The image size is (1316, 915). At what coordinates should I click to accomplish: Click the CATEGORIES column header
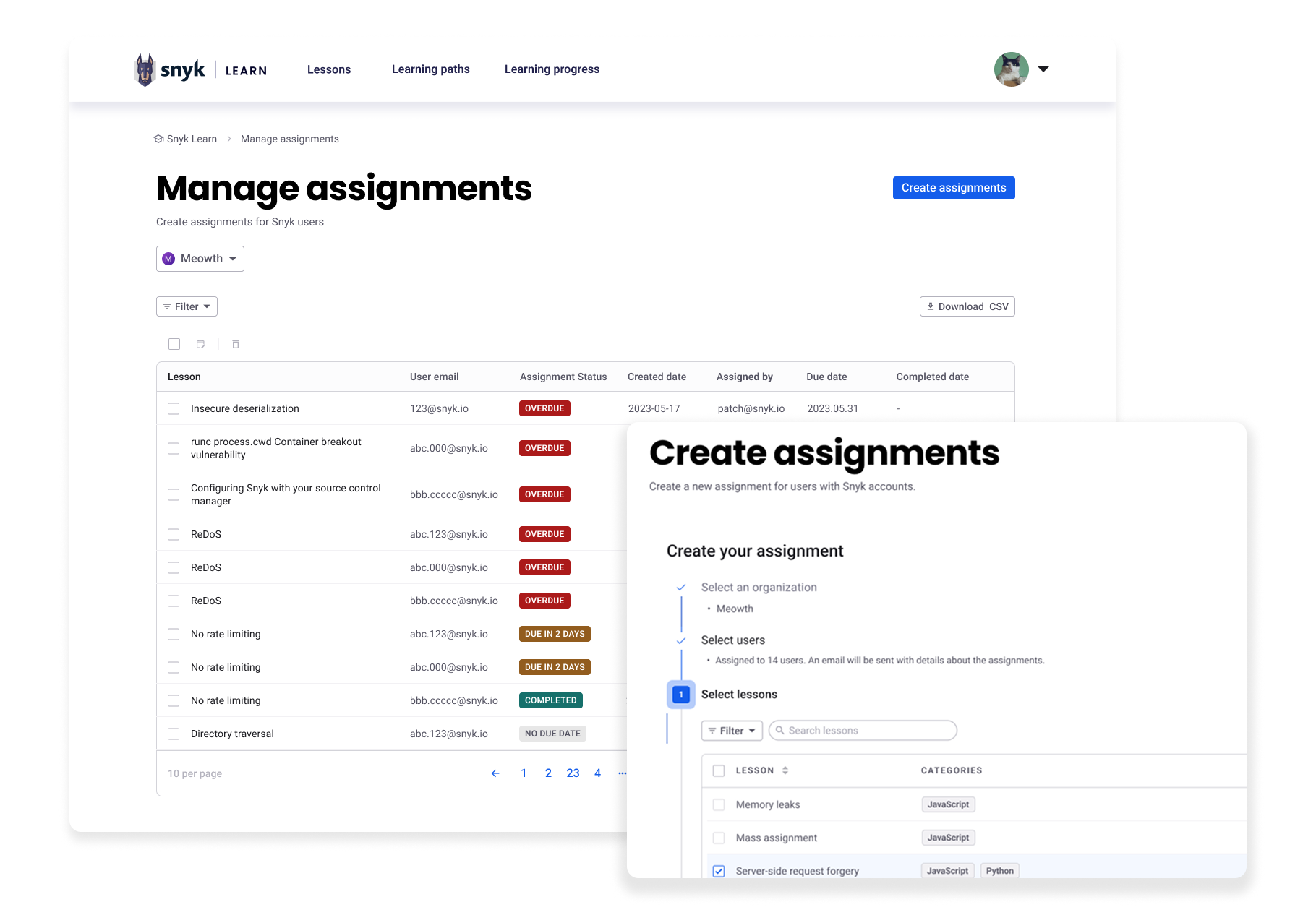pyautogui.click(x=952, y=770)
